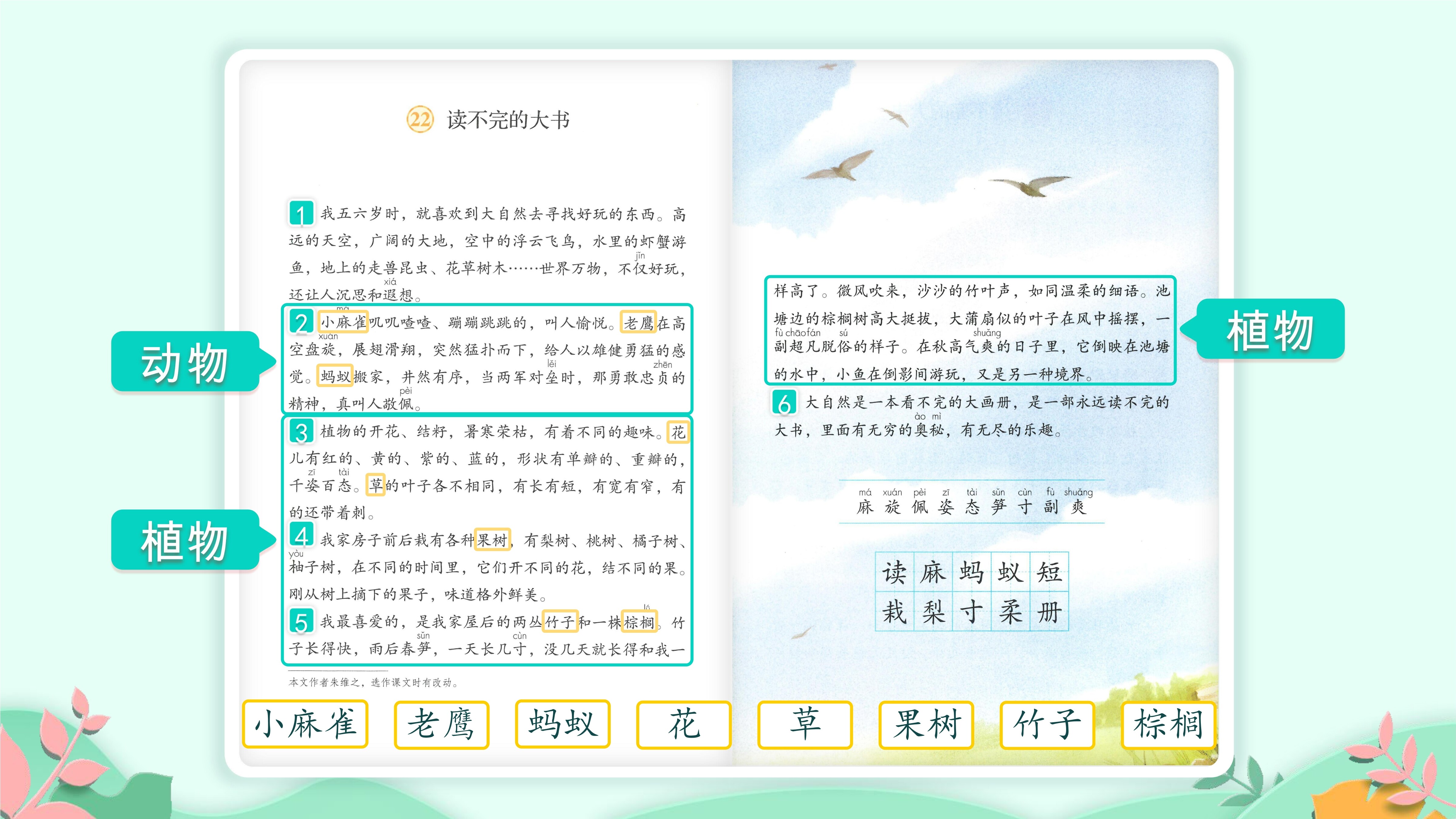Click 蚁 in the writing grid
1456x819 pixels.
point(1011,572)
